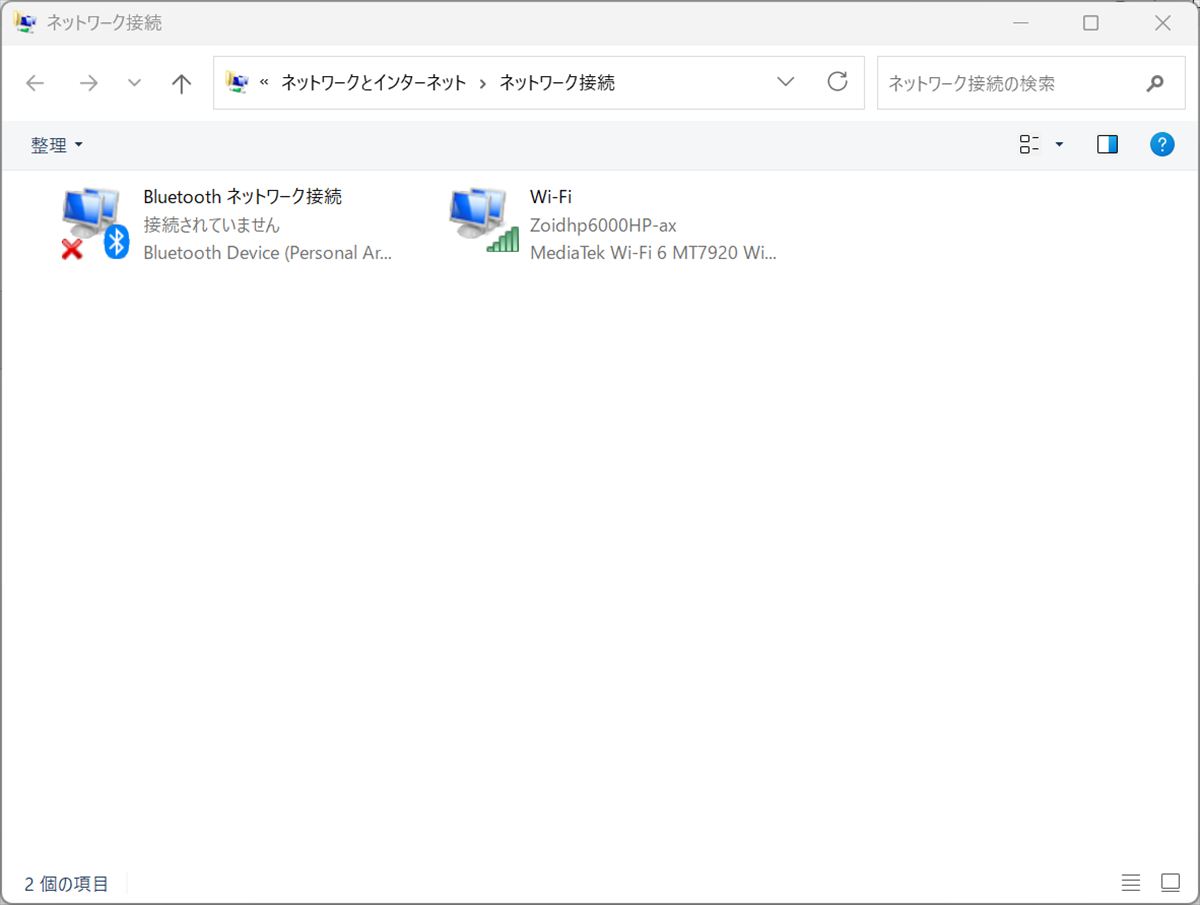This screenshot has height=905, width=1200.
Task: Click the change view layout button
Action: pyautogui.click(x=1029, y=145)
